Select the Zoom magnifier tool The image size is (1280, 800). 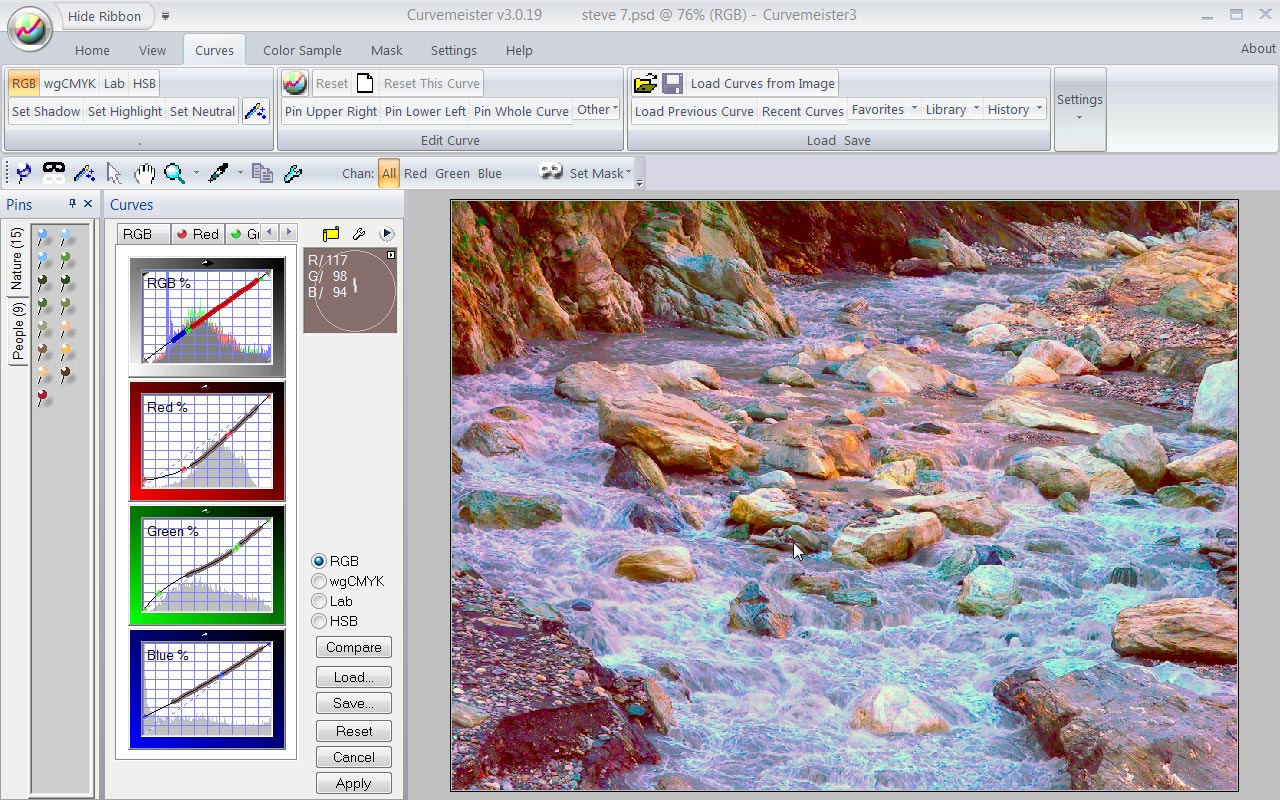pyautogui.click(x=175, y=173)
